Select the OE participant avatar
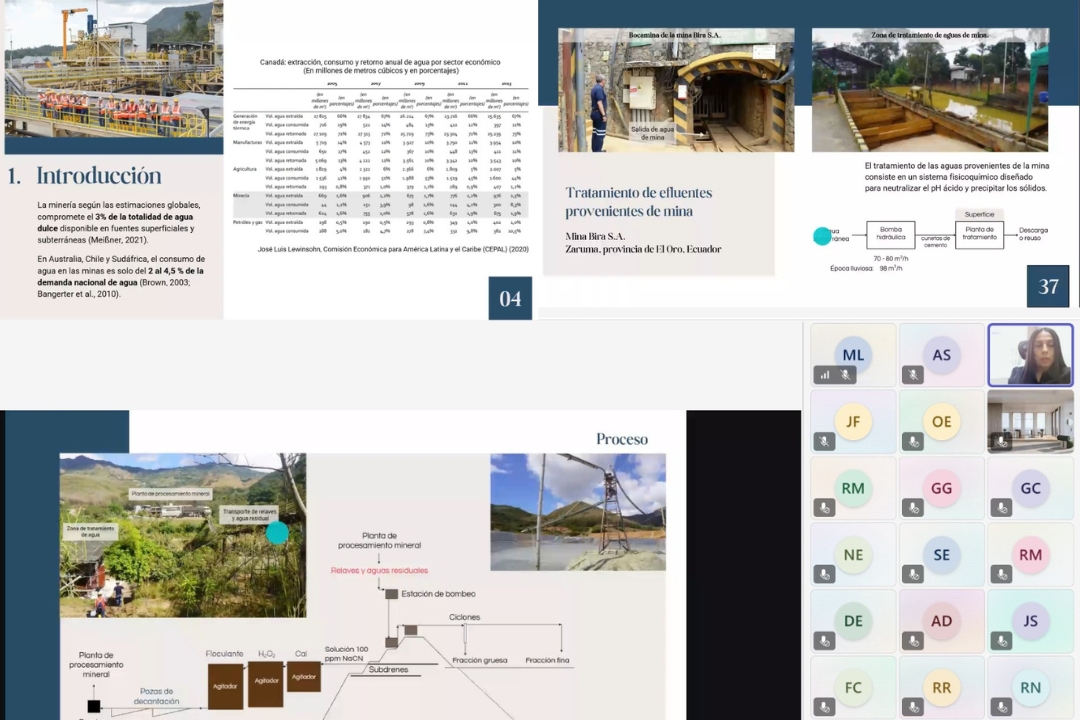This screenshot has height=720, width=1080. pos(942,421)
